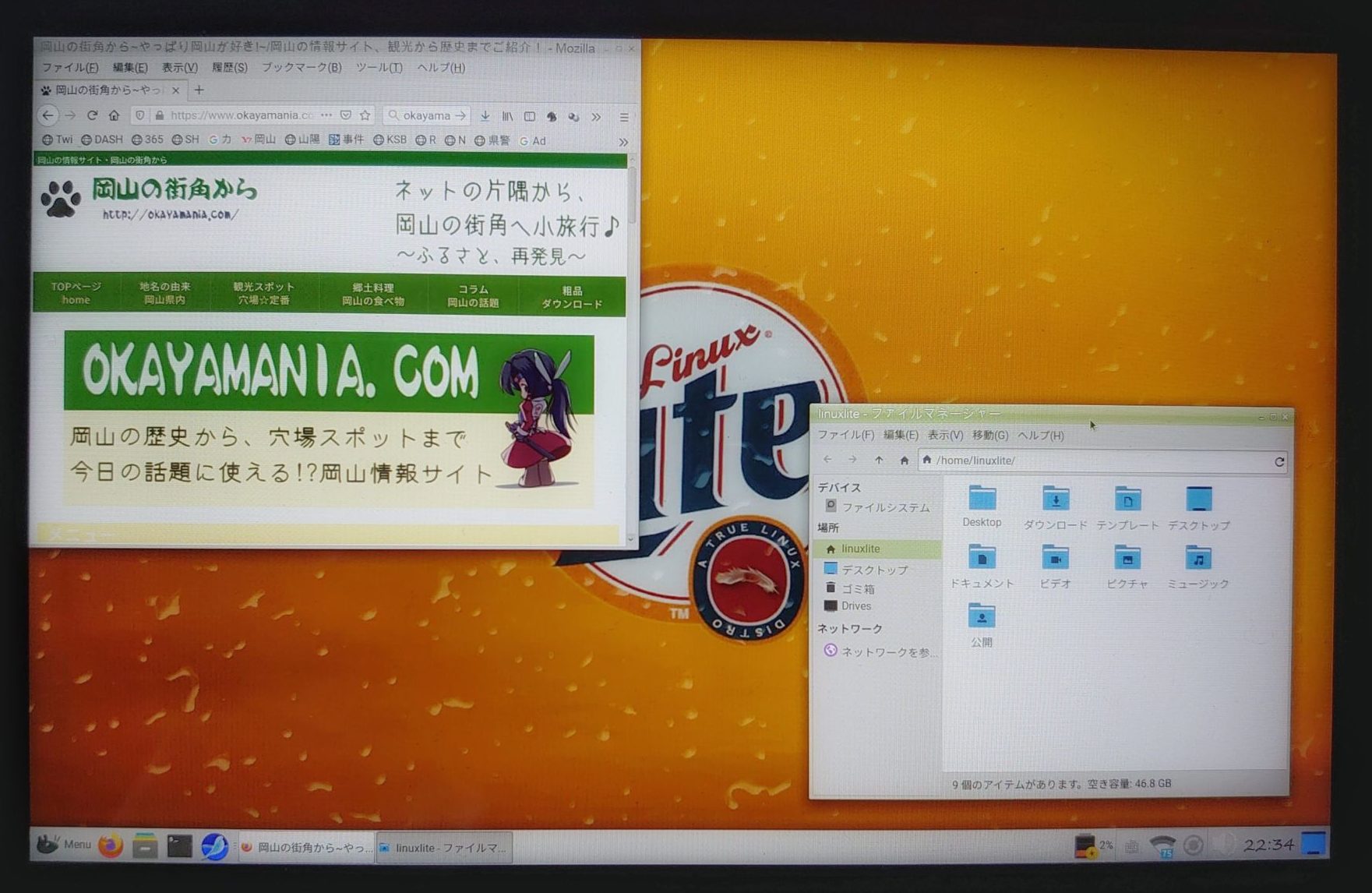
Task: Bookmark this page with the star icon
Action: tap(365, 115)
